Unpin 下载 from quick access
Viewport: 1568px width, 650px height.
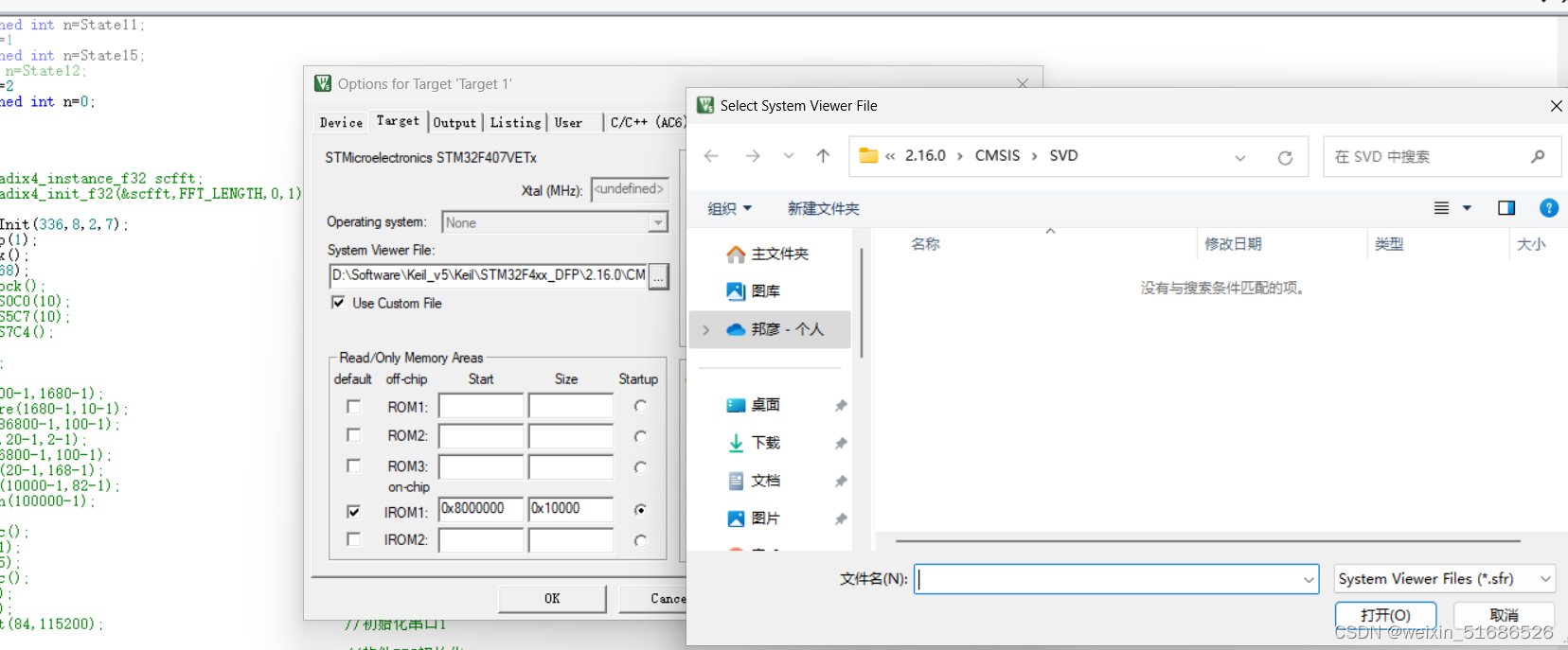tap(840, 444)
